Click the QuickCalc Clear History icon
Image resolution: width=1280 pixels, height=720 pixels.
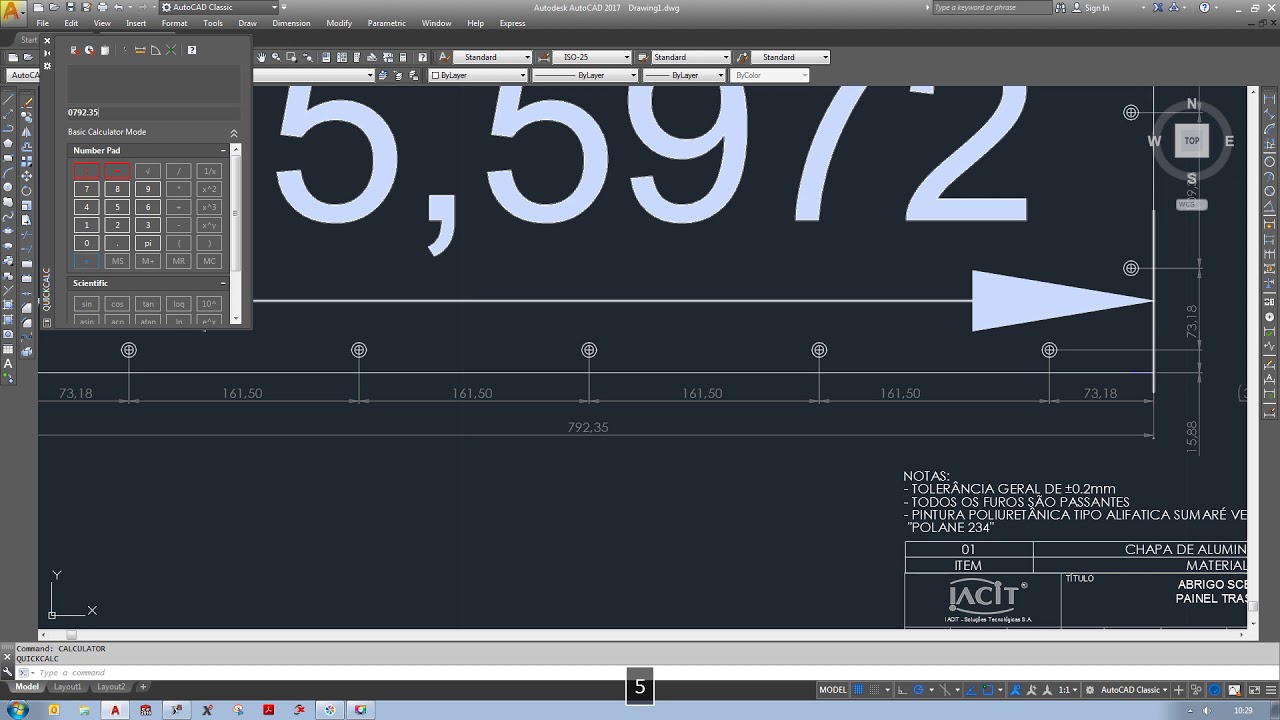[89, 50]
